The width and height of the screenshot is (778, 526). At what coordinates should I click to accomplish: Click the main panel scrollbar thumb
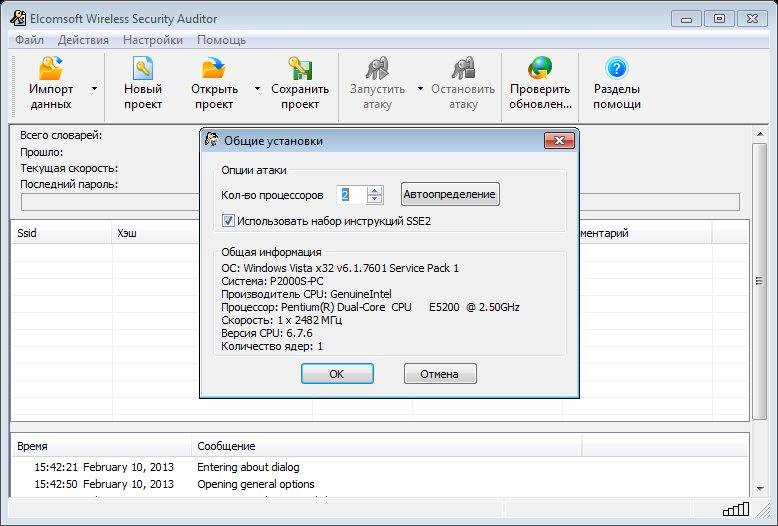point(759,280)
